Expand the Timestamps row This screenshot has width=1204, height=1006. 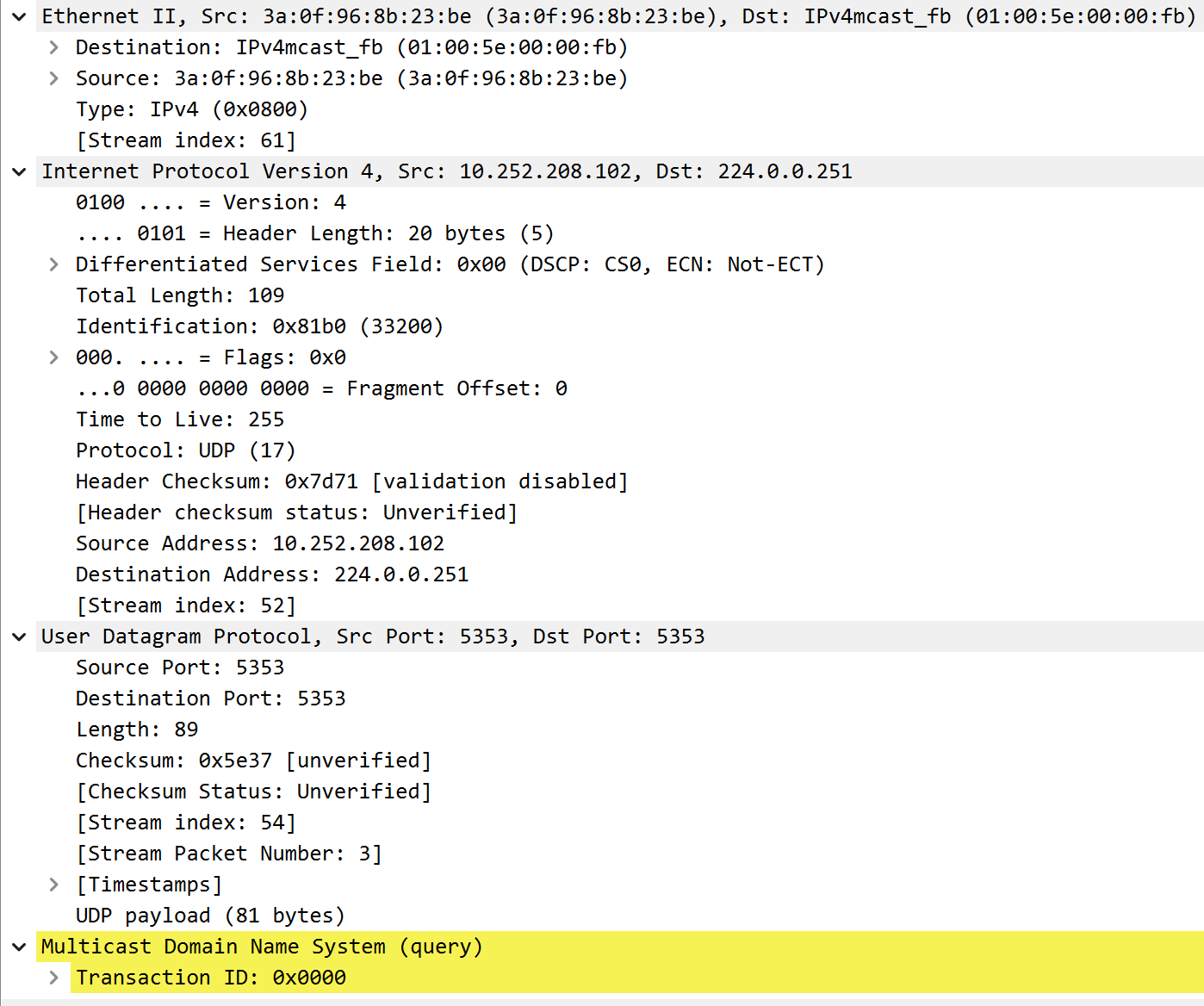pos(53,885)
